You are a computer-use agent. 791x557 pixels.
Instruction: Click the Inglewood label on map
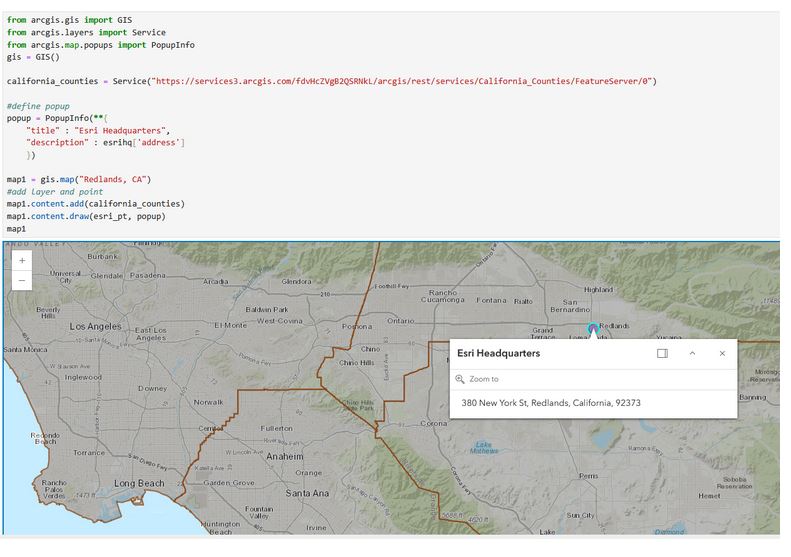coord(83,377)
